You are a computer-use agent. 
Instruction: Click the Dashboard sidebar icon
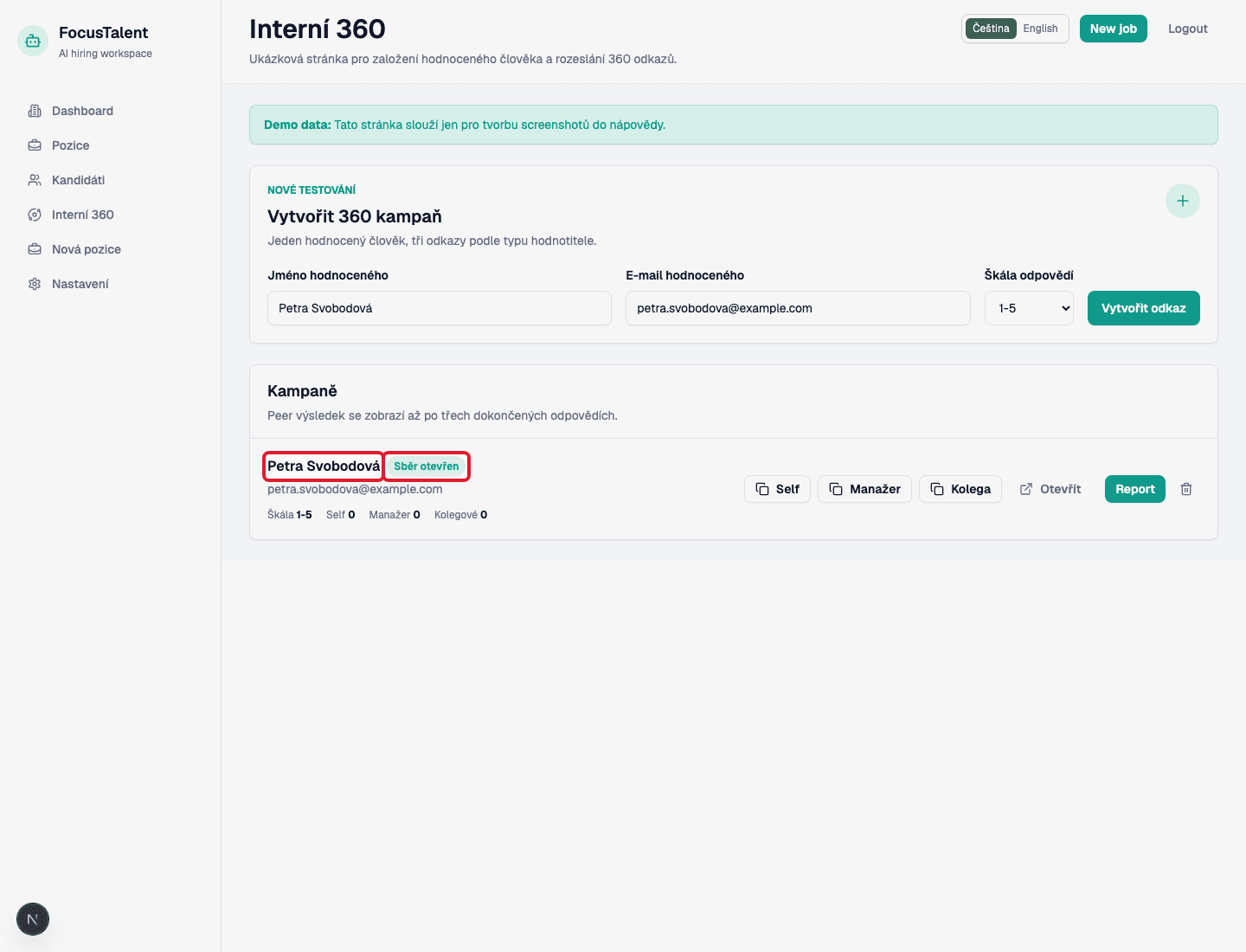(35, 111)
